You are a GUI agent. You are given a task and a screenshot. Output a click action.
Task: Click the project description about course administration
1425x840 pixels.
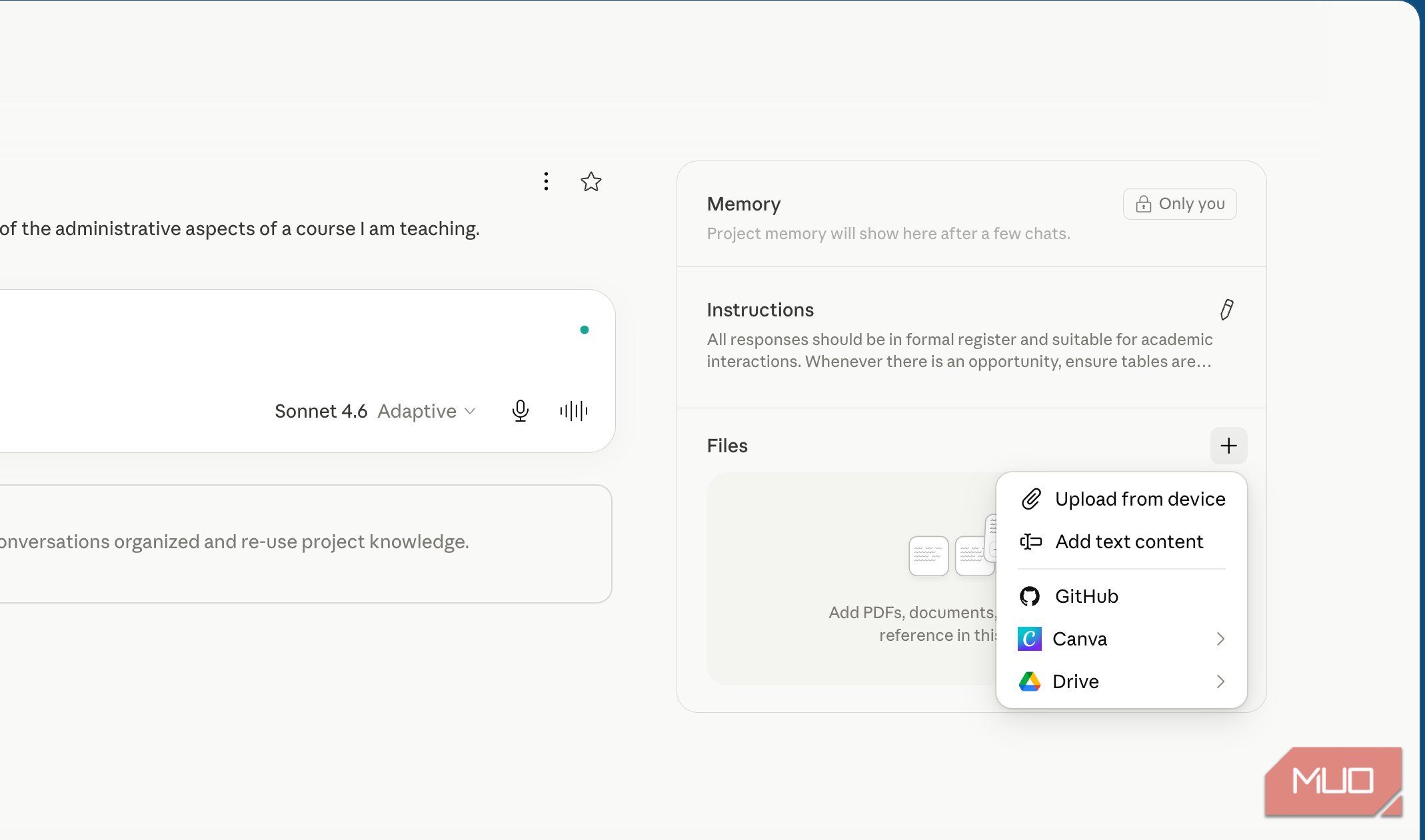240,228
